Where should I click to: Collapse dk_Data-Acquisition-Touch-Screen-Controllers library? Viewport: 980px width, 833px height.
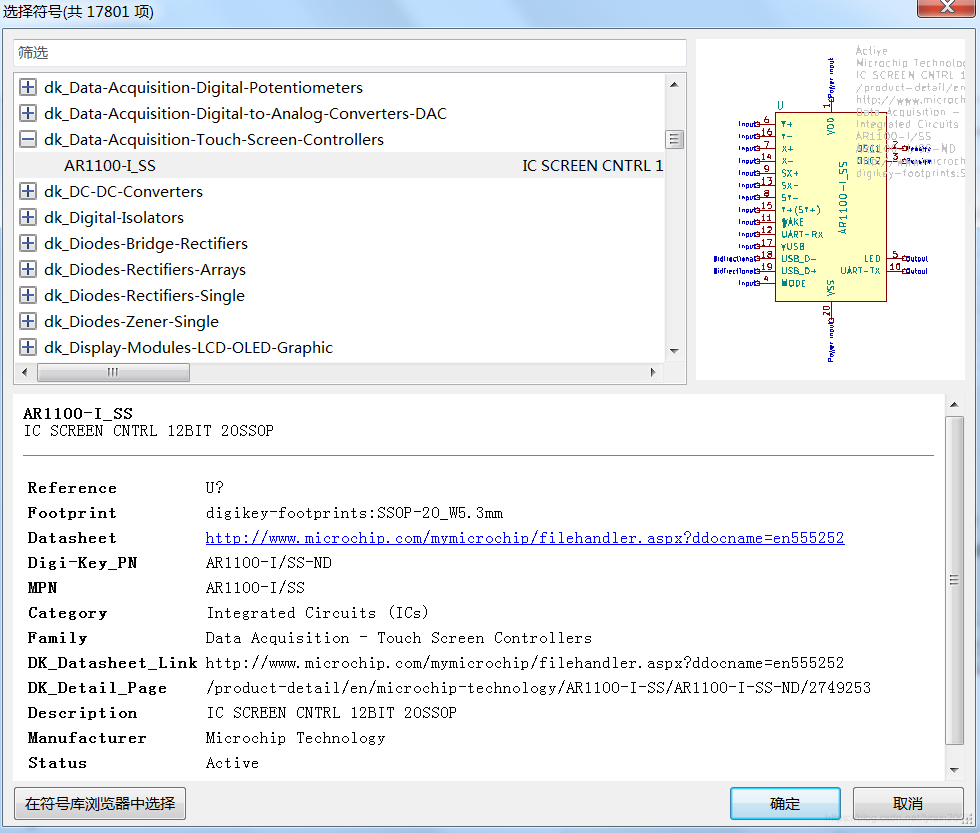28,139
